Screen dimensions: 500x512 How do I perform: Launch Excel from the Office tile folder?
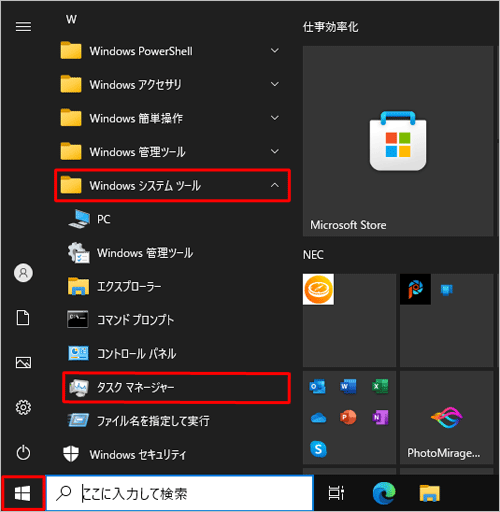coord(380,386)
